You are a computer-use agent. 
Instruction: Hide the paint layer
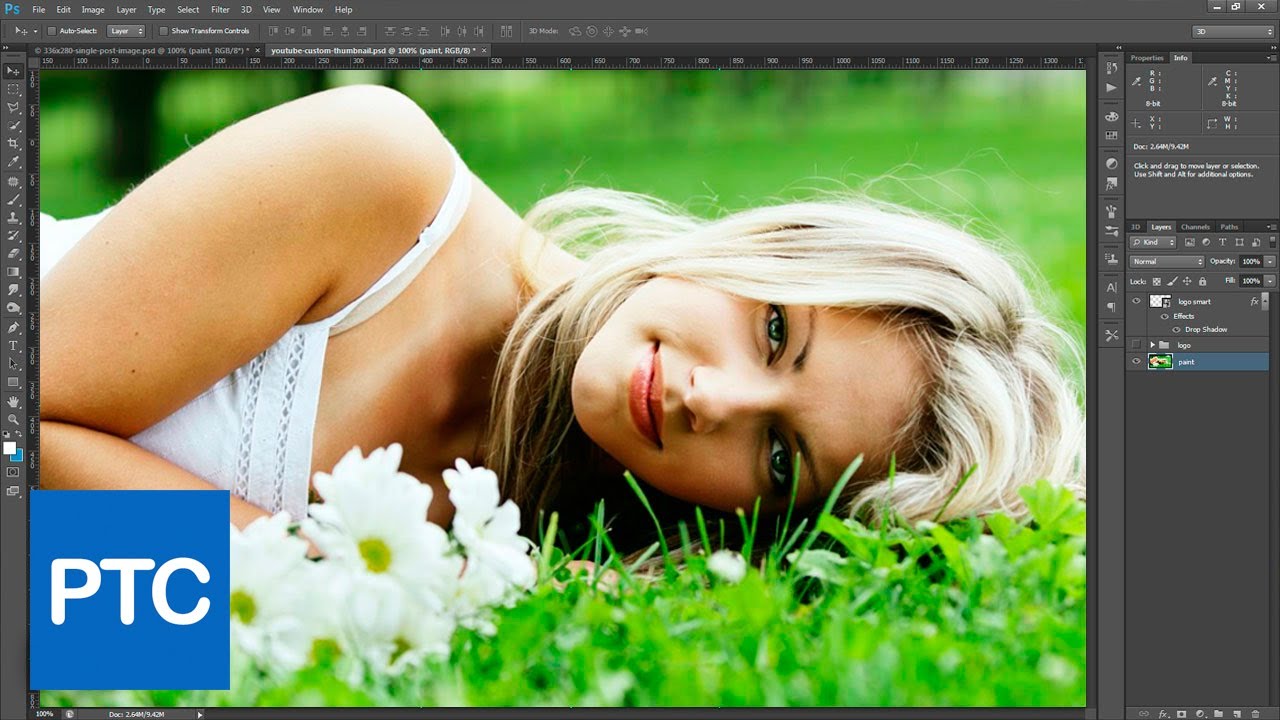(x=1136, y=362)
